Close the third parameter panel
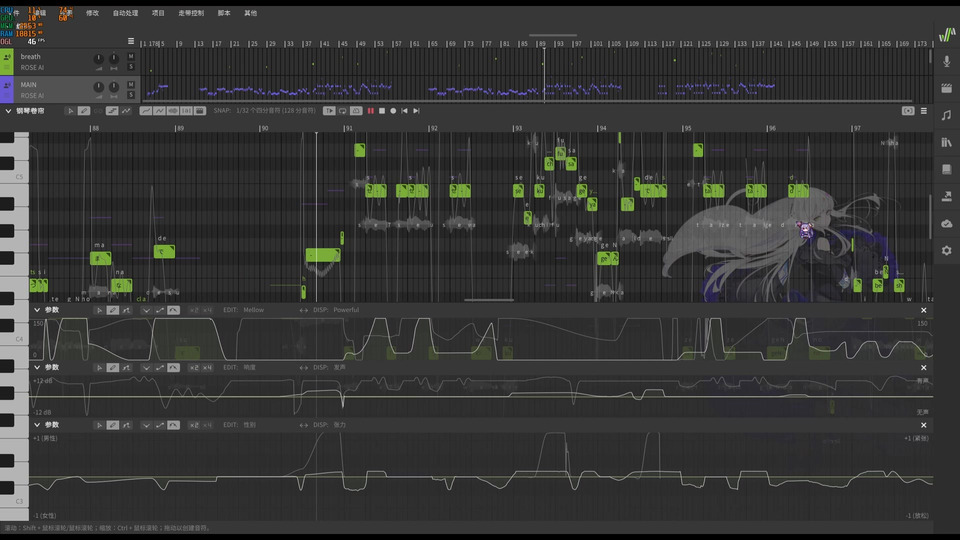The image size is (960, 540). (x=924, y=426)
